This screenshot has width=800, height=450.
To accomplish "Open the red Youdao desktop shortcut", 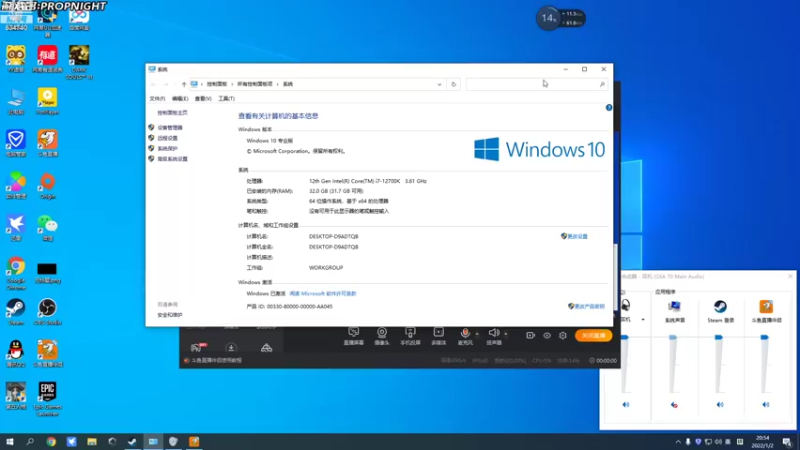I will pos(47,59).
